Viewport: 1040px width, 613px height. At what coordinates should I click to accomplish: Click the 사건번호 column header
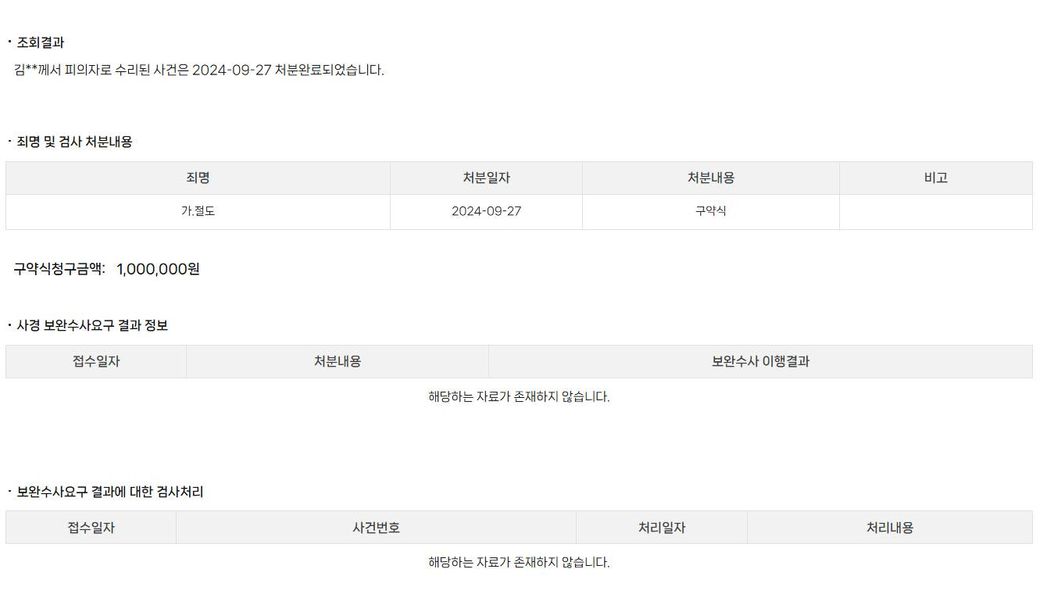pyautogui.click(x=376, y=528)
